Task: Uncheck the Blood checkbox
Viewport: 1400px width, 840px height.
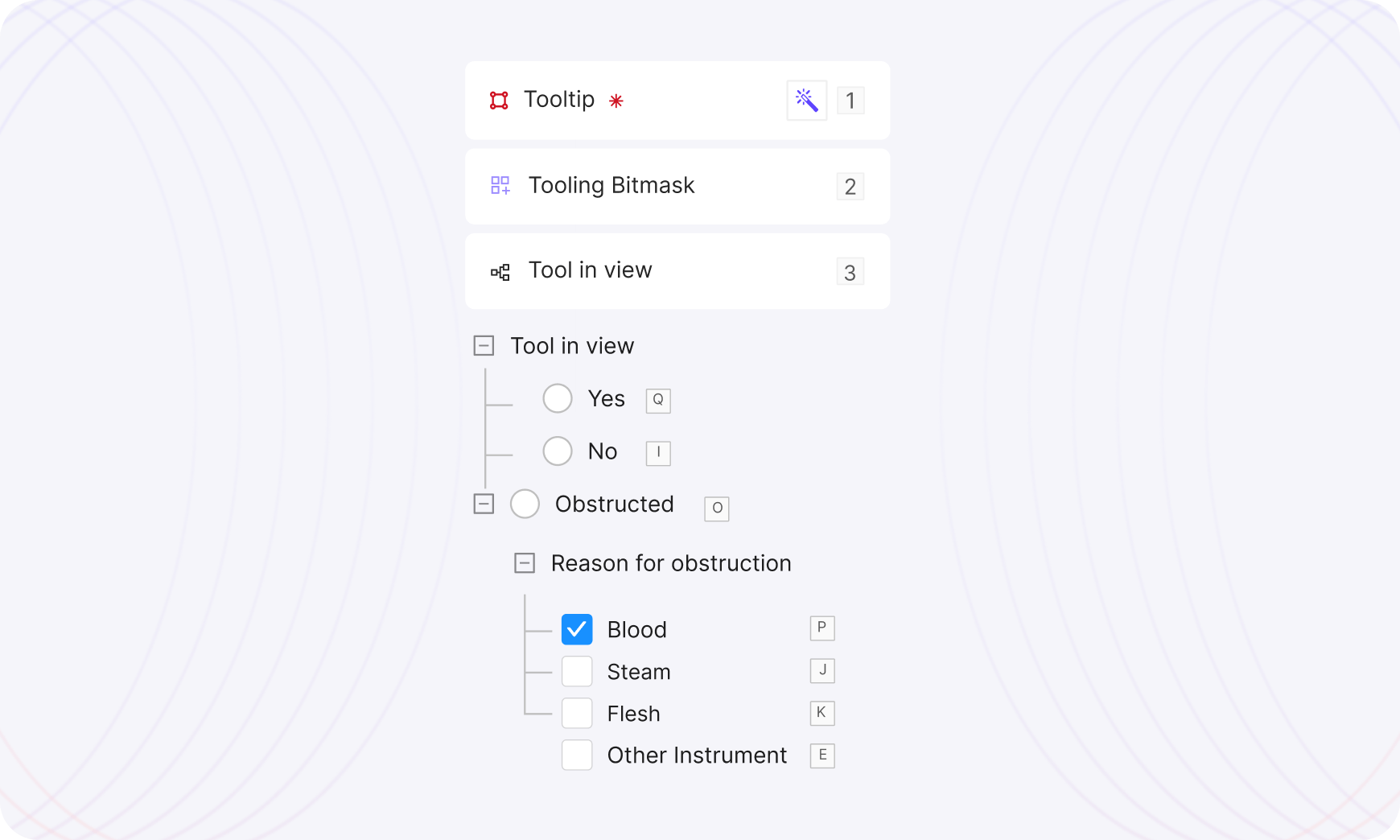Action: tap(577, 629)
